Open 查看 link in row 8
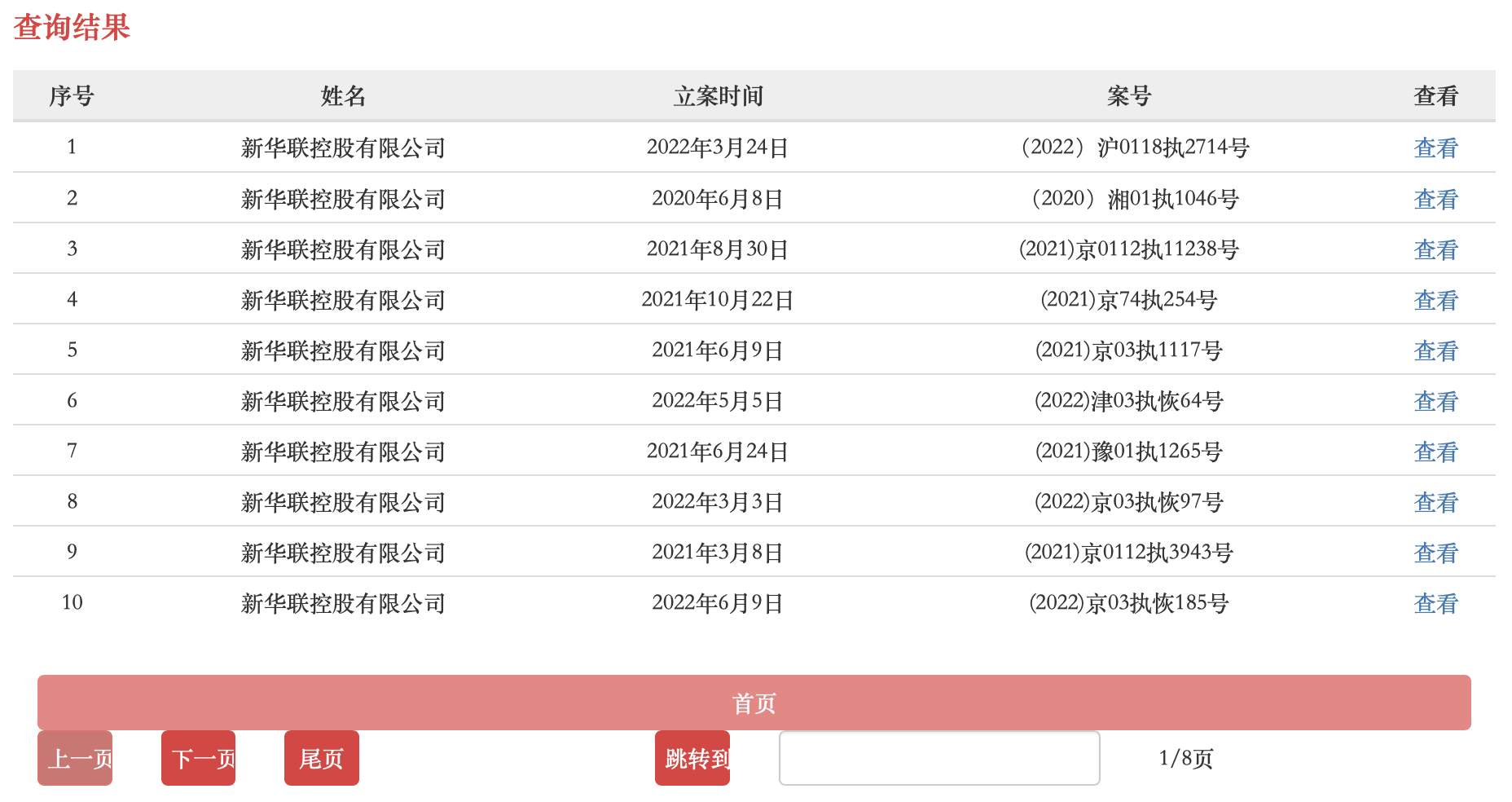 [x=1435, y=502]
